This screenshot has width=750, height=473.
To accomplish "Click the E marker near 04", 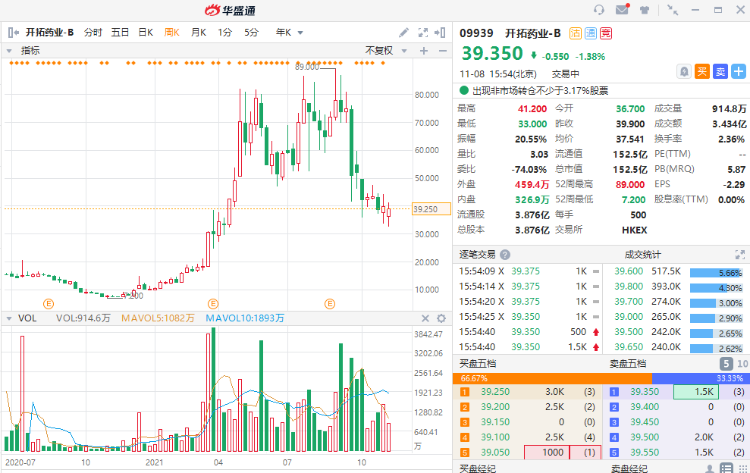I will 213,304.
